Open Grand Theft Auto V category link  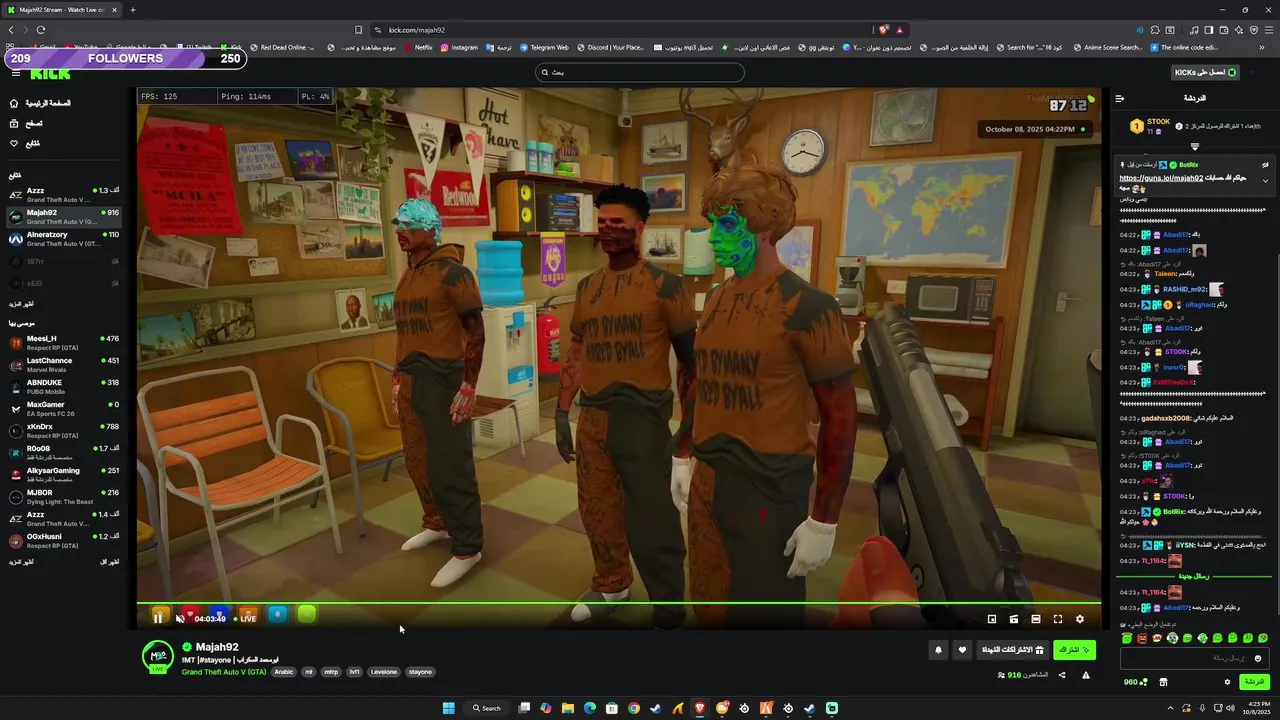224,672
